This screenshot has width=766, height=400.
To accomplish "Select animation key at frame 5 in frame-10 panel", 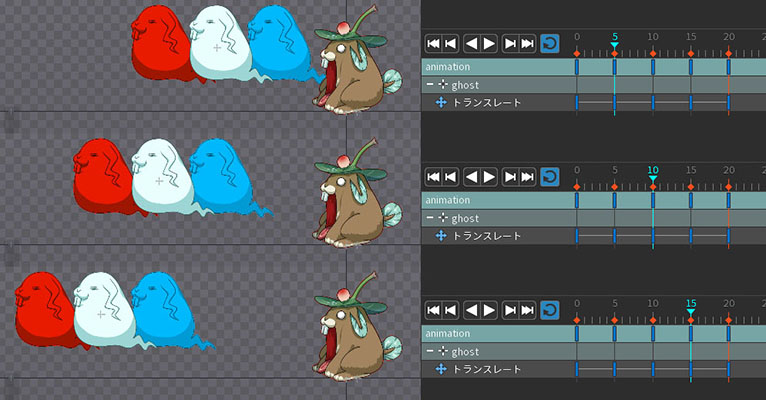I will 615,200.
